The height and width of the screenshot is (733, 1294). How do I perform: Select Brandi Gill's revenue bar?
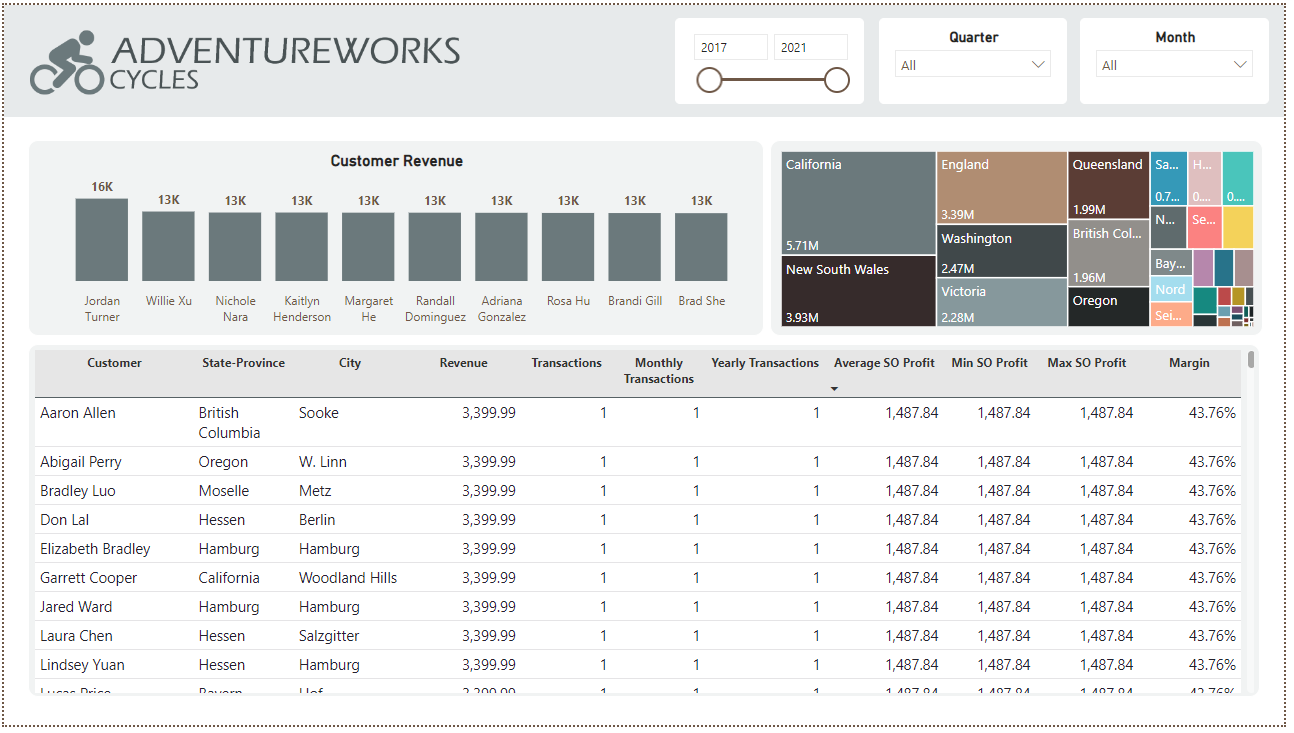coord(635,247)
